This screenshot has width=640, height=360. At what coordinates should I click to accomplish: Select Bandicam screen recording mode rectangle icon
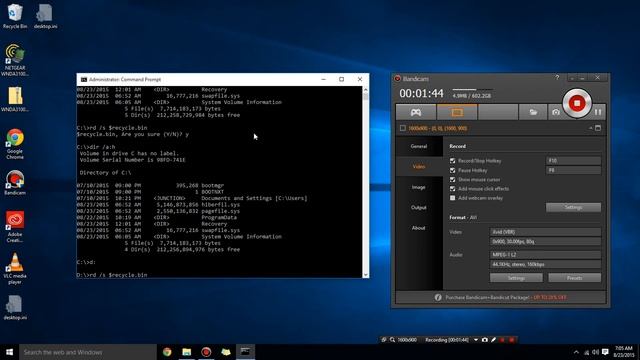point(457,112)
